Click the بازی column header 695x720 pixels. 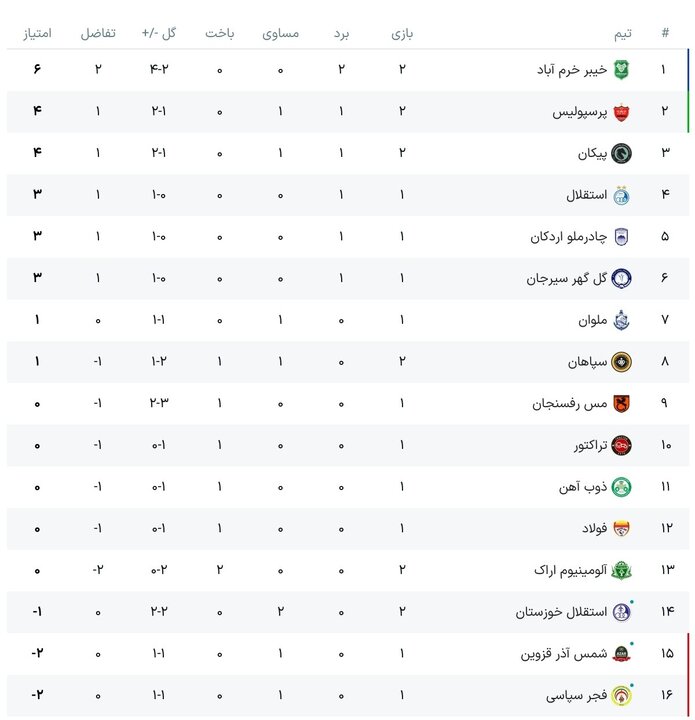[402, 33]
